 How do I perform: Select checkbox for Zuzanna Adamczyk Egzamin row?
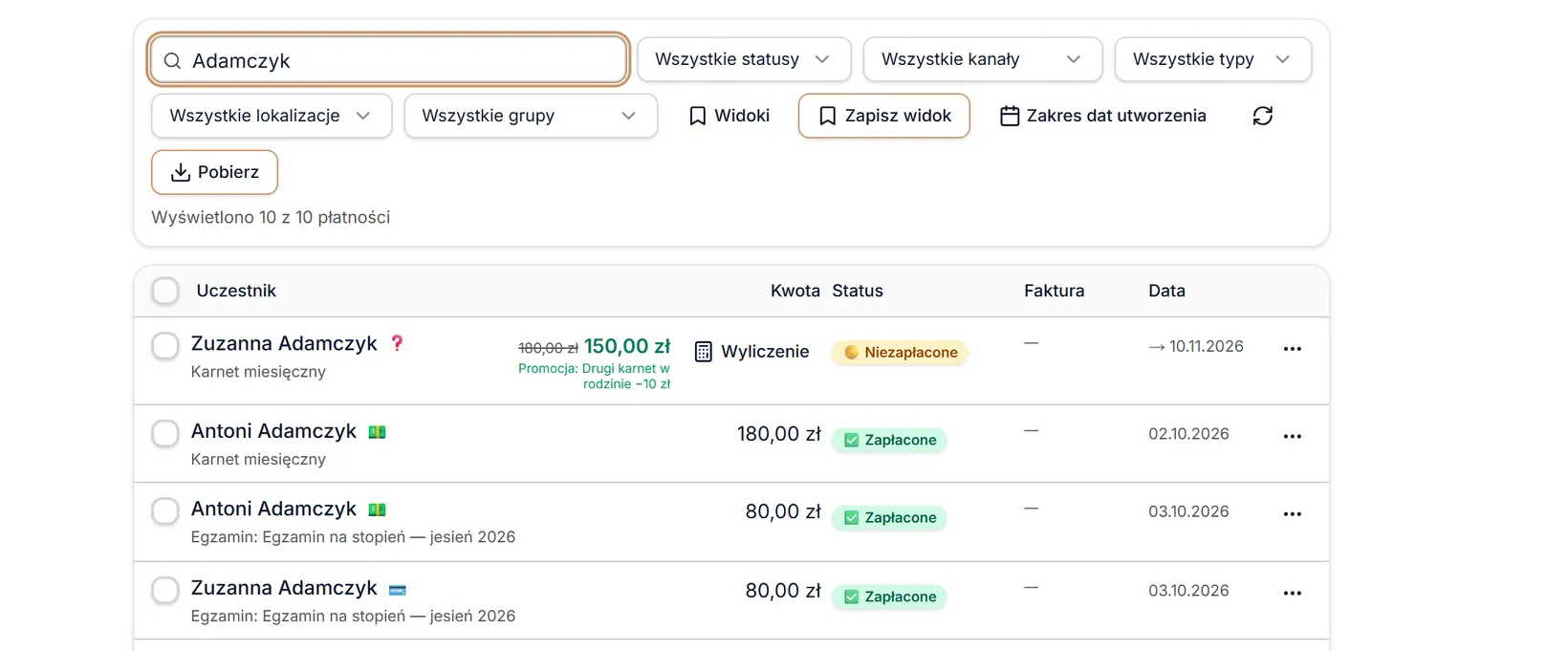click(x=165, y=590)
